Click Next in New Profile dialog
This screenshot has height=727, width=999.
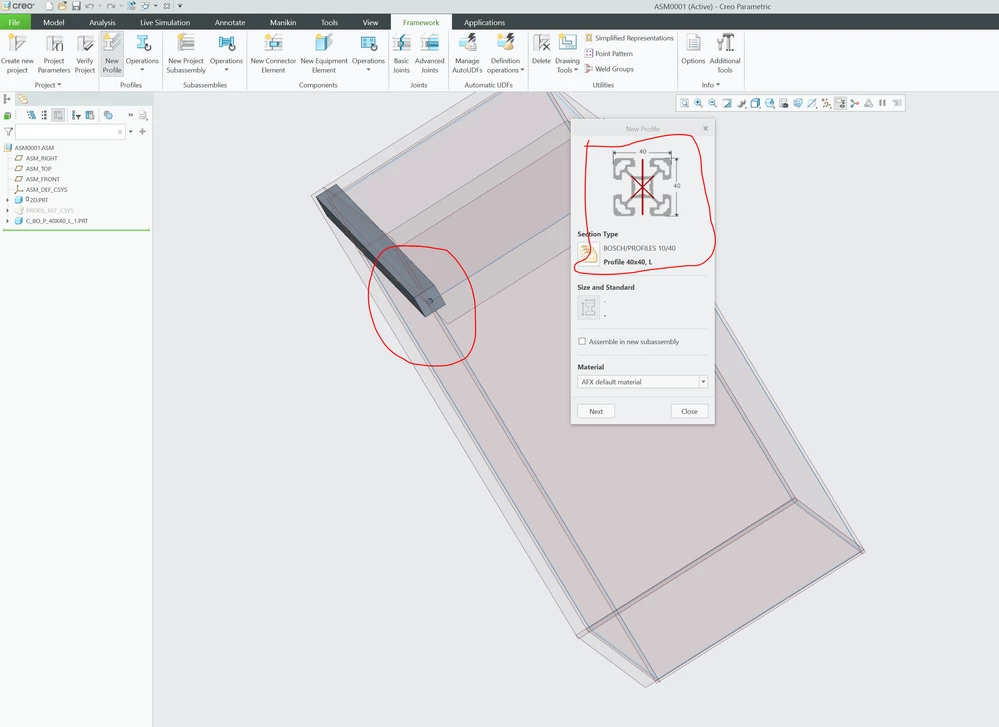(x=596, y=411)
